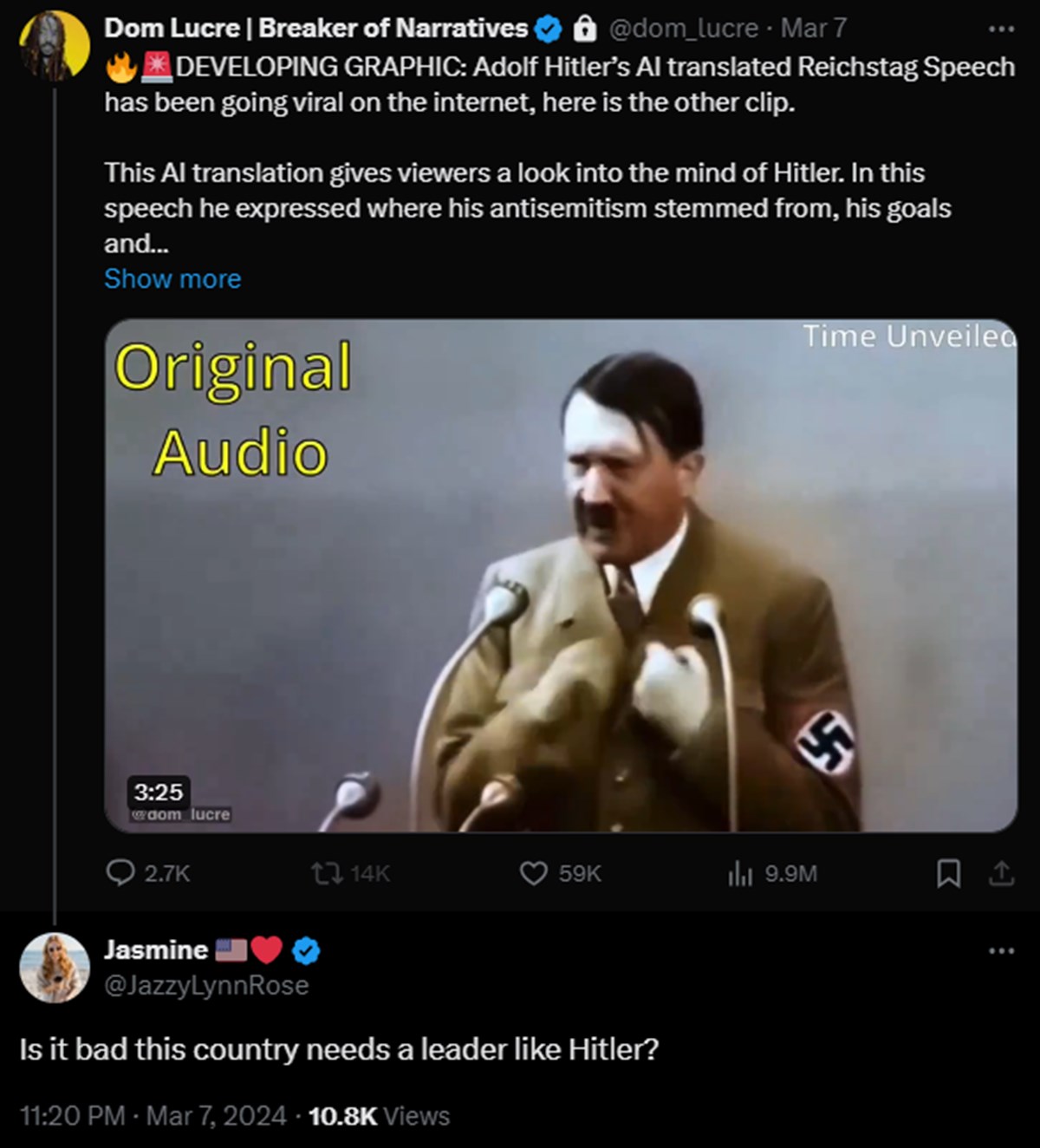1040x1148 pixels.
Task: Click the 10.8K Views count
Action: click(379, 1115)
